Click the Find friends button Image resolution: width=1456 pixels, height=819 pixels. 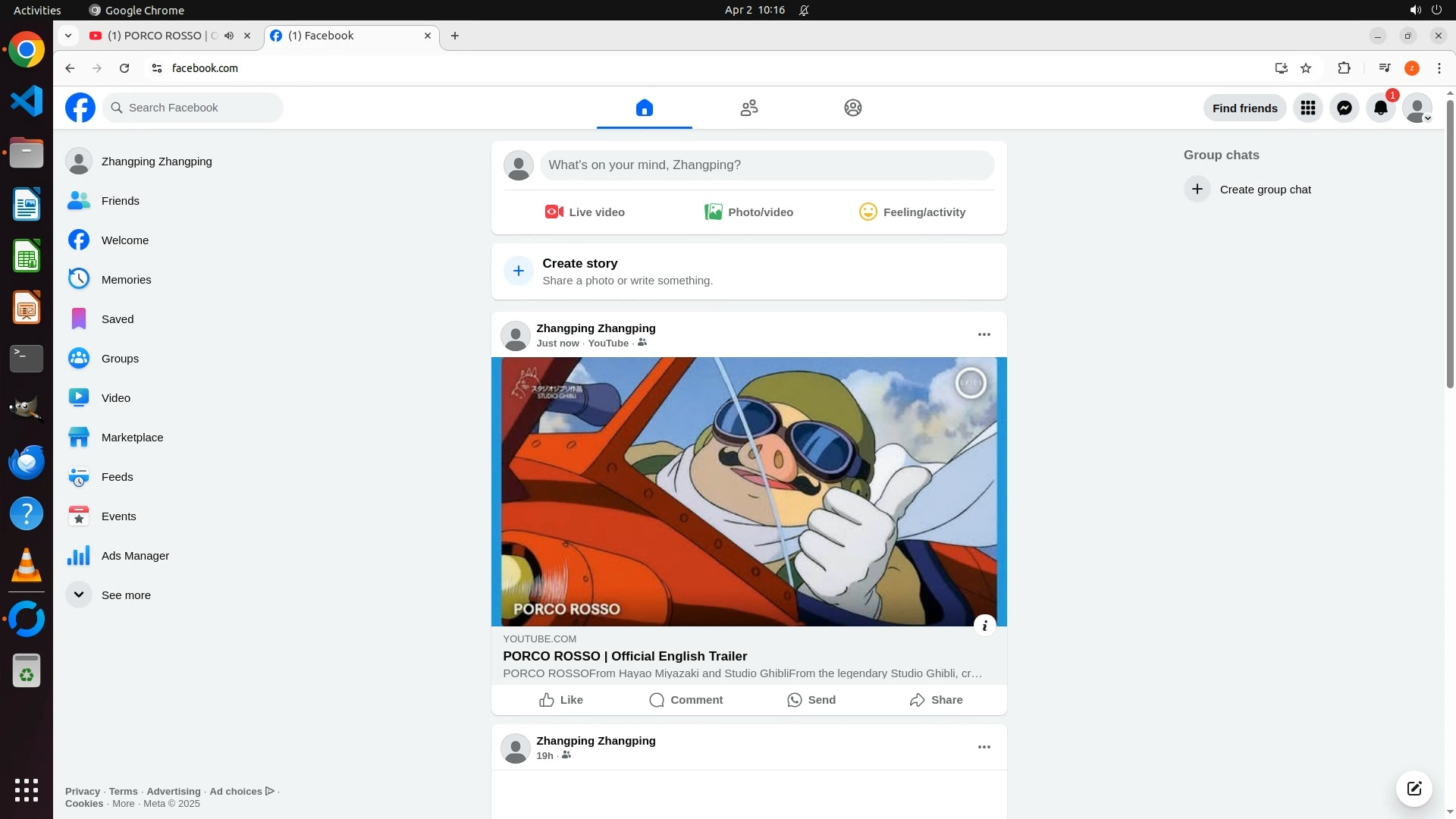[1244, 108]
